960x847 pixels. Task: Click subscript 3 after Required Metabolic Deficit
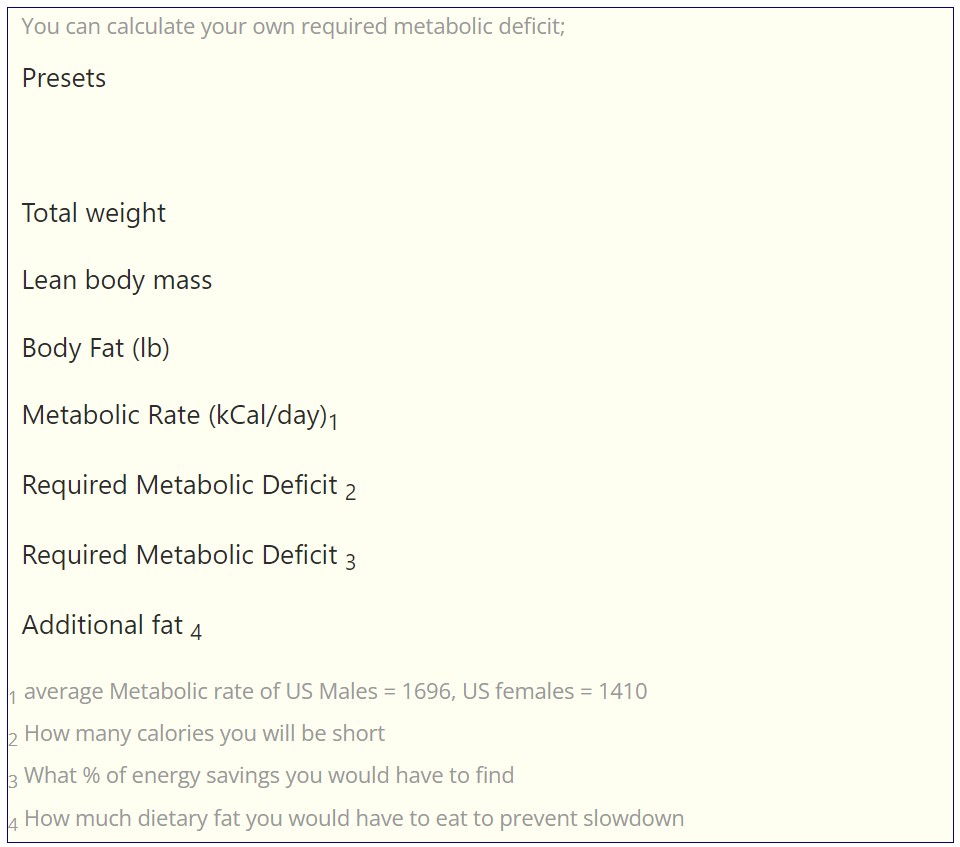point(350,562)
